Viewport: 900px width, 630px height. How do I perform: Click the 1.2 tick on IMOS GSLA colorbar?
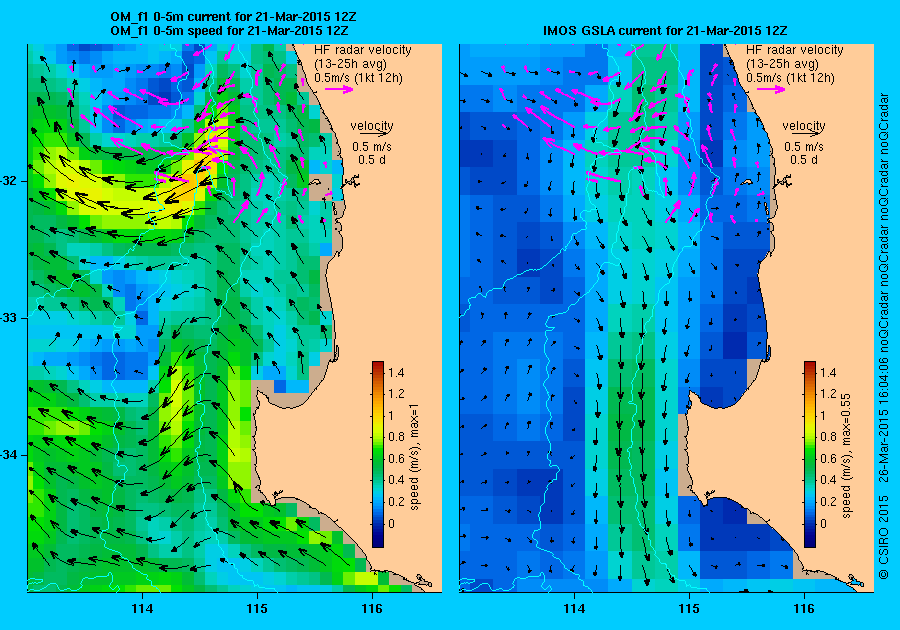(x=828, y=394)
